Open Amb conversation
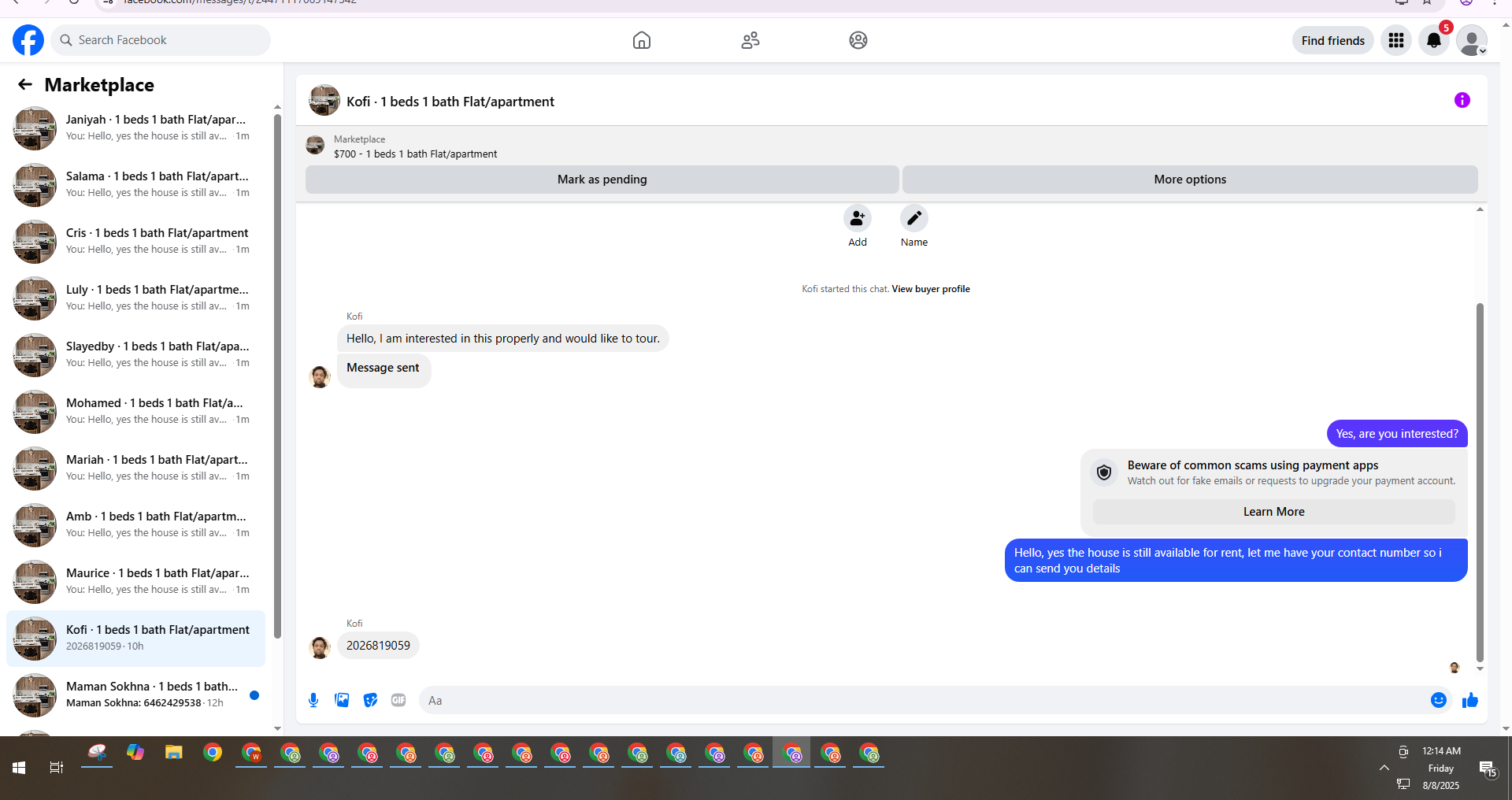The width and height of the screenshot is (1512, 800). (x=136, y=524)
